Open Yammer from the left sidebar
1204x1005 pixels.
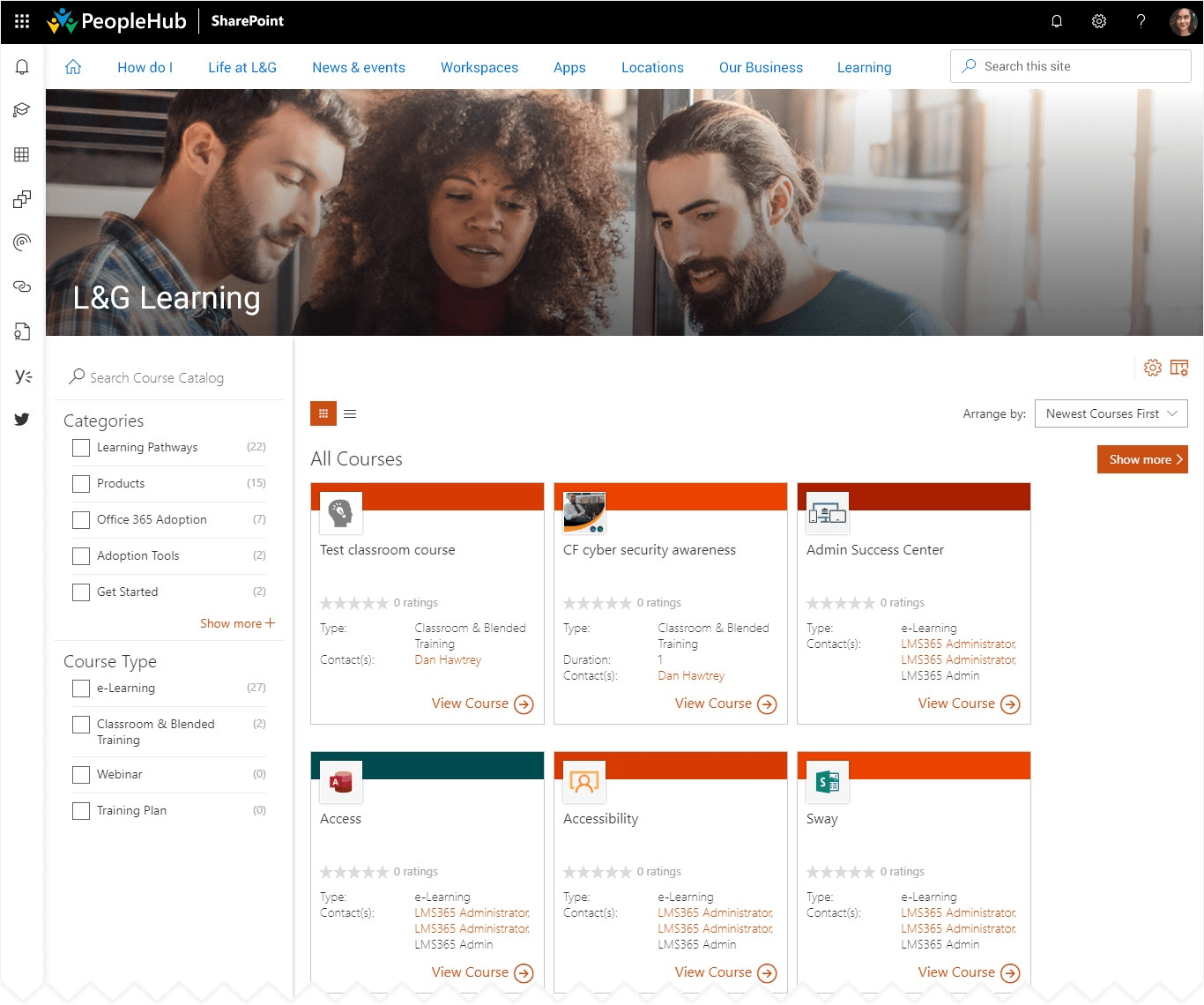tap(23, 376)
